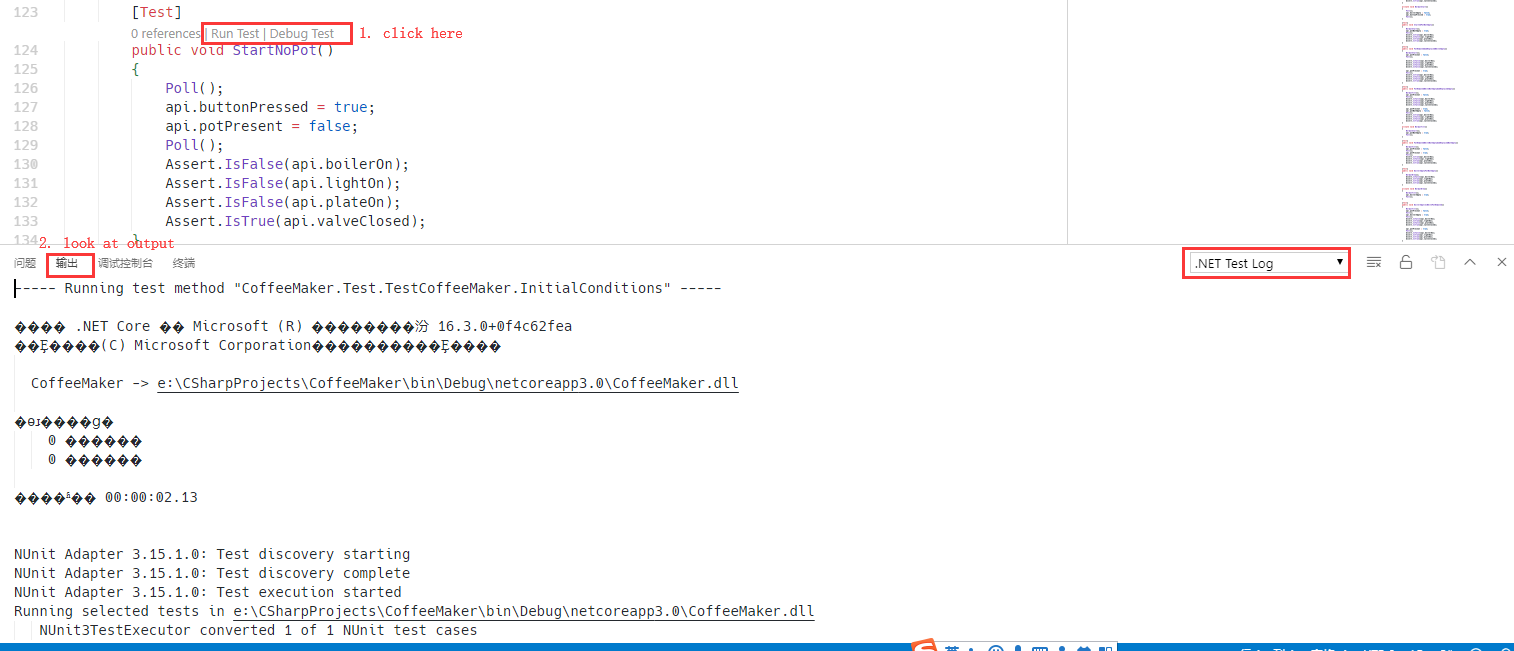Close the Output panel with the X icon
The height and width of the screenshot is (651, 1514).
tap(1502, 262)
